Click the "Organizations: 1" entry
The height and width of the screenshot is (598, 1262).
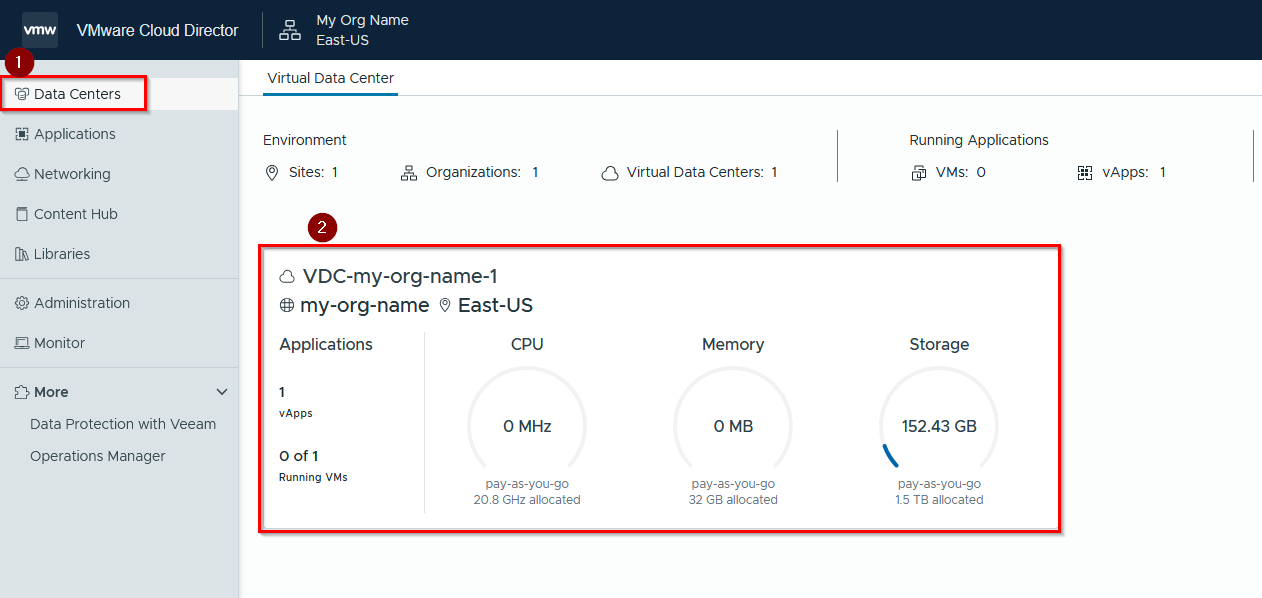(470, 173)
